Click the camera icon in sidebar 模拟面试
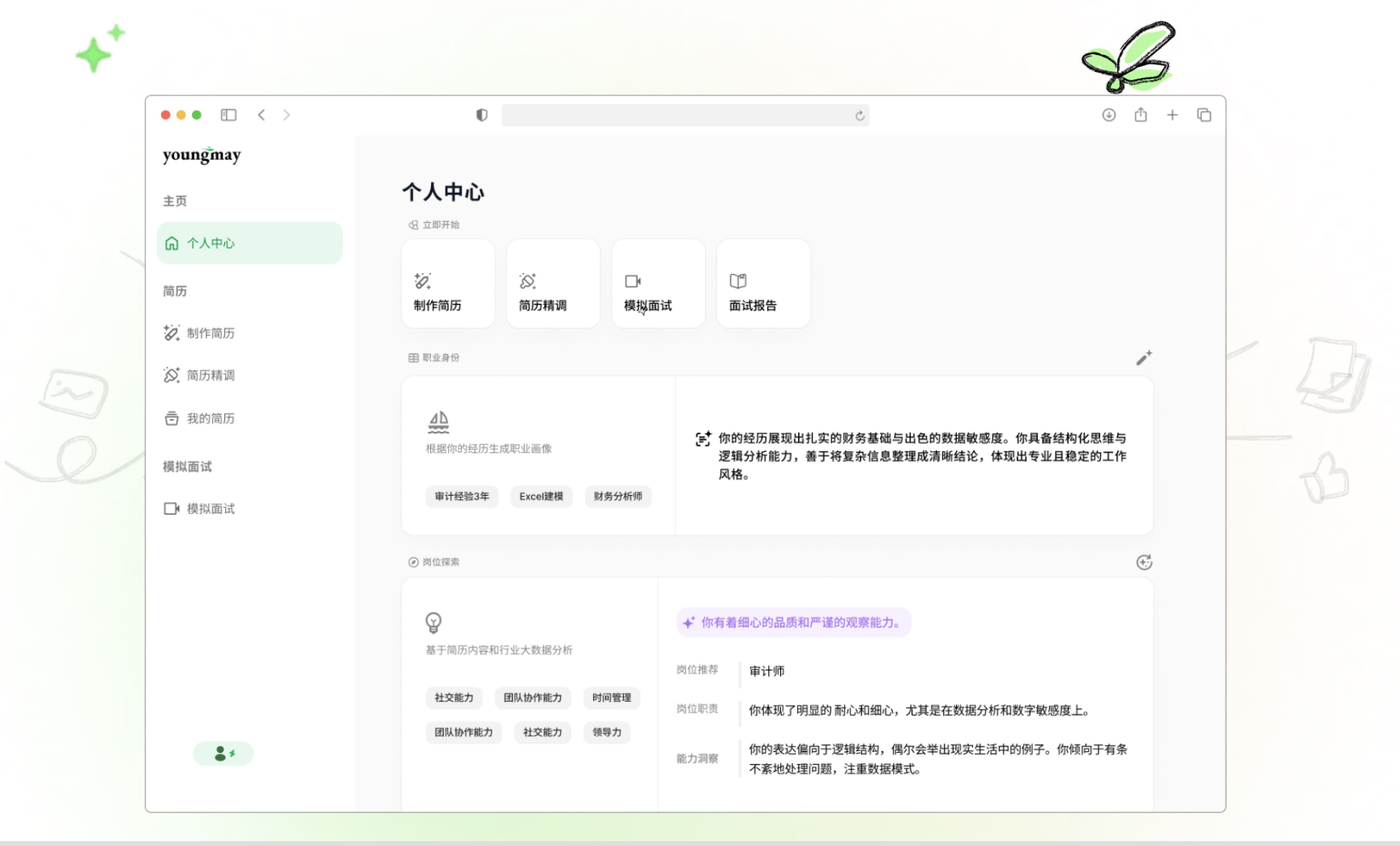 172,509
